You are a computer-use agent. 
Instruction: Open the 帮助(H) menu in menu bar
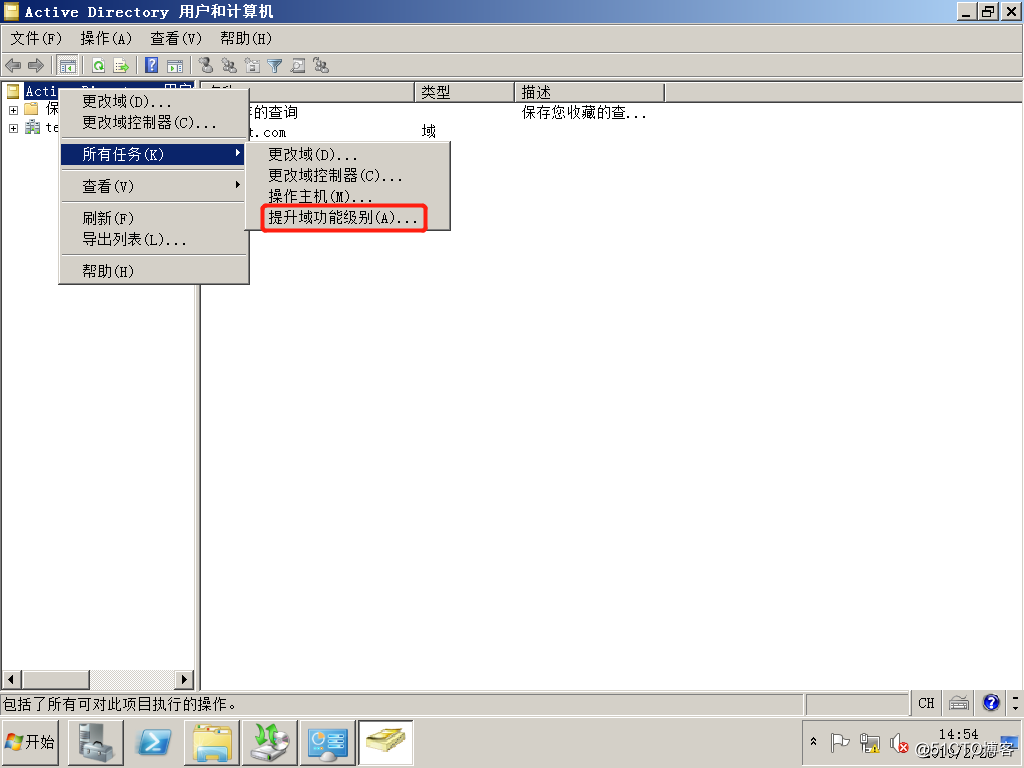[x=246, y=39]
